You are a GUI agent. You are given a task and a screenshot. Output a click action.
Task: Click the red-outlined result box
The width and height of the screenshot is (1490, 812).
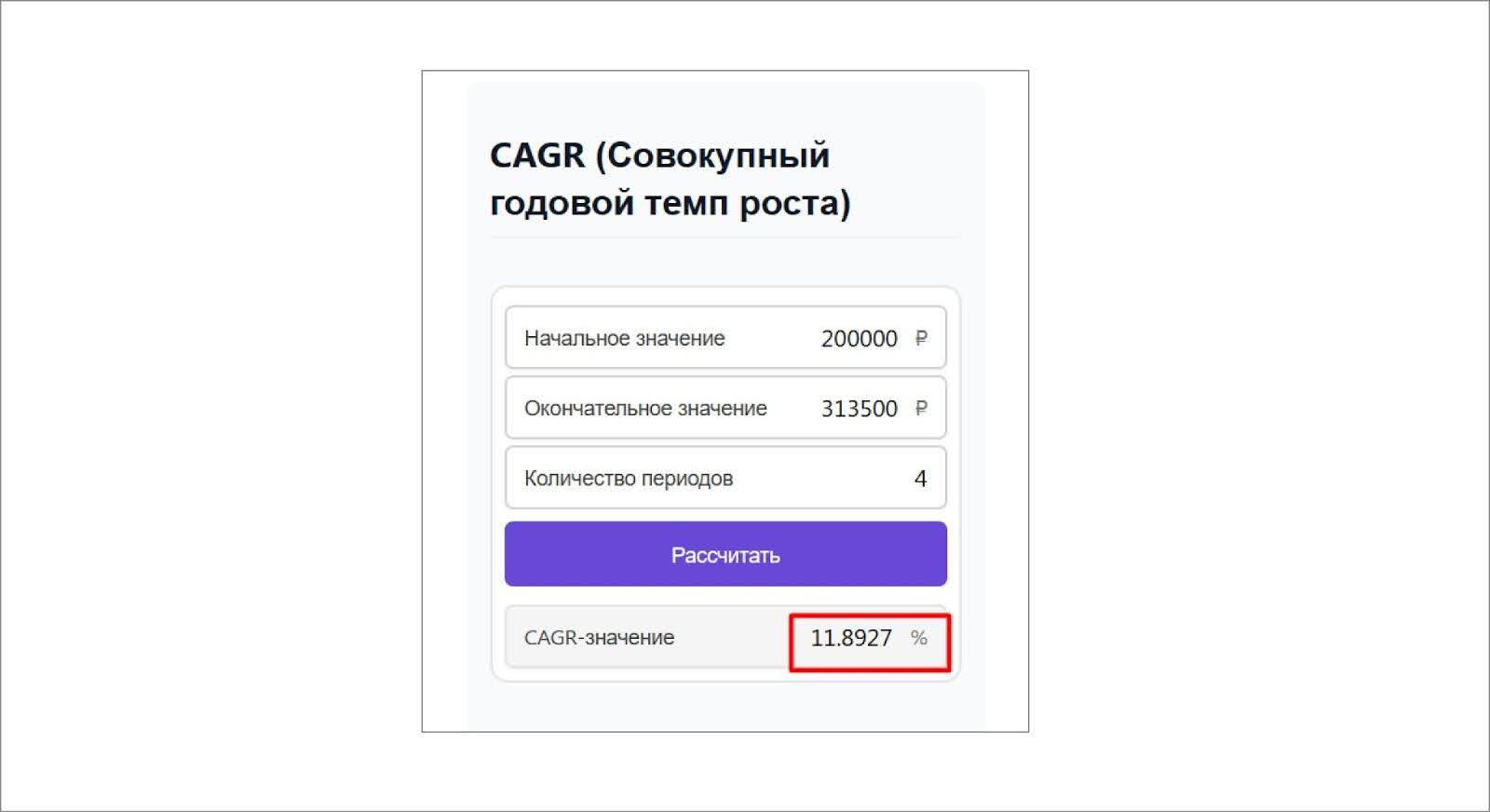(x=869, y=639)
